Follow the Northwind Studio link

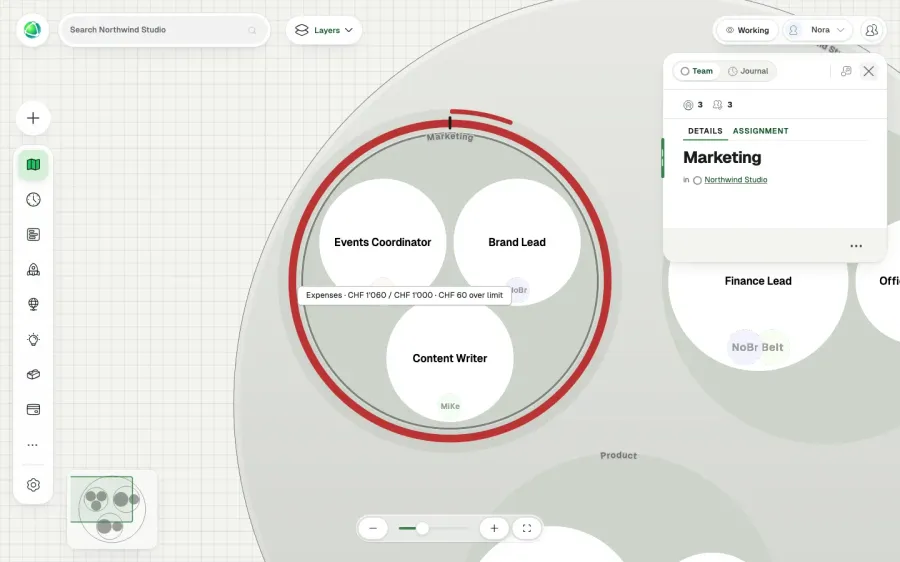(735, 180)
